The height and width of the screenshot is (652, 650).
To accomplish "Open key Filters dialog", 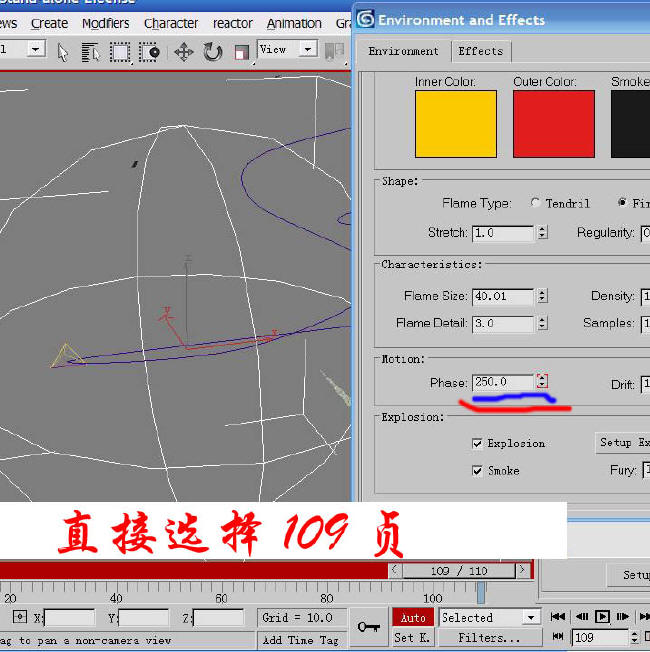I will click(489, 637).
